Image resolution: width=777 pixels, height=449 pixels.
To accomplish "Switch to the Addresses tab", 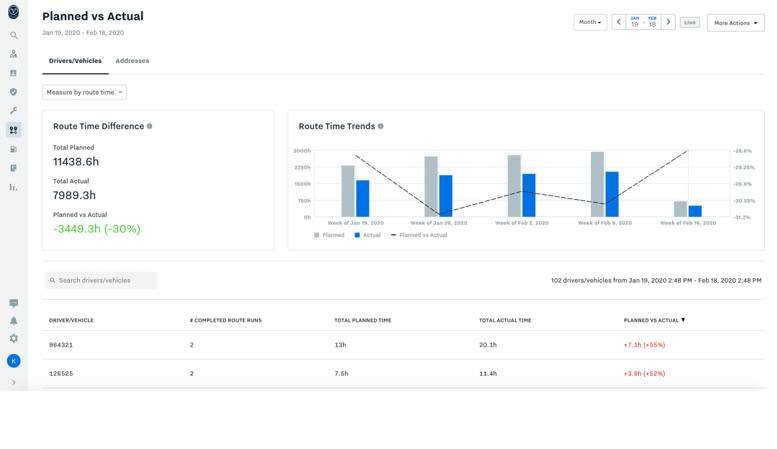I will point(132,60).
